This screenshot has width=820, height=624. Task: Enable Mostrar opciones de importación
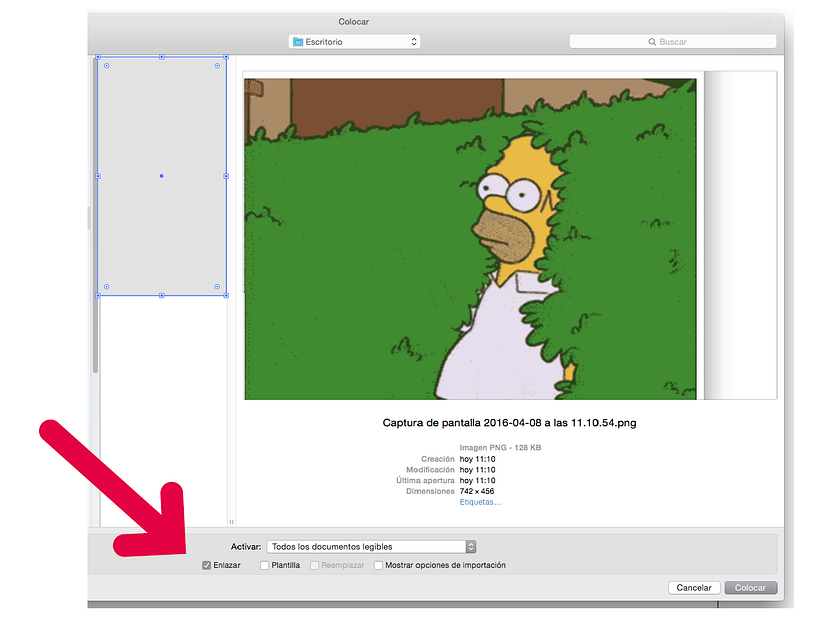tap(378, 565)
